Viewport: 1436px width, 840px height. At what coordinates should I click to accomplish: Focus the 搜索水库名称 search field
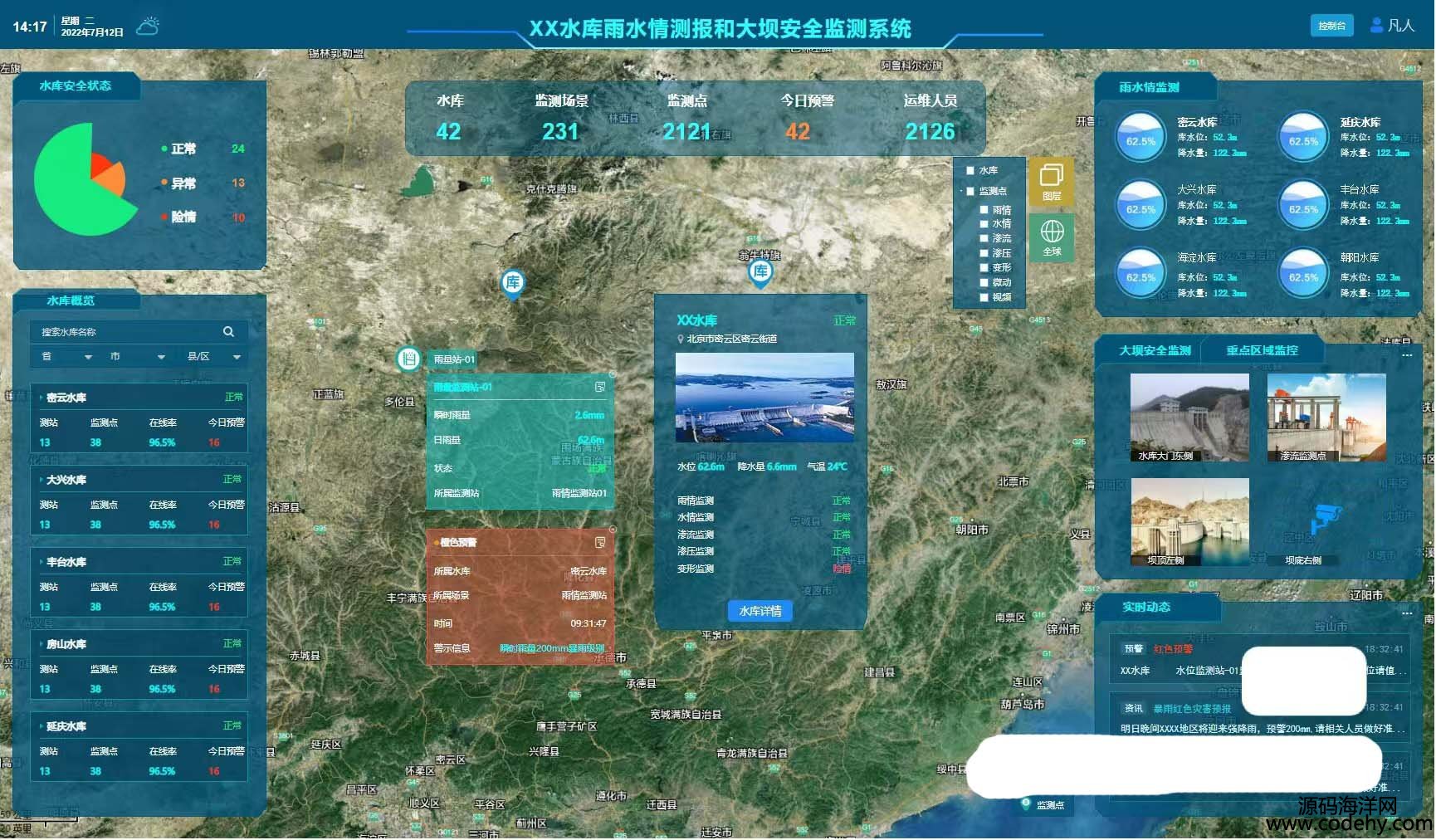click(x=139, y=331)
